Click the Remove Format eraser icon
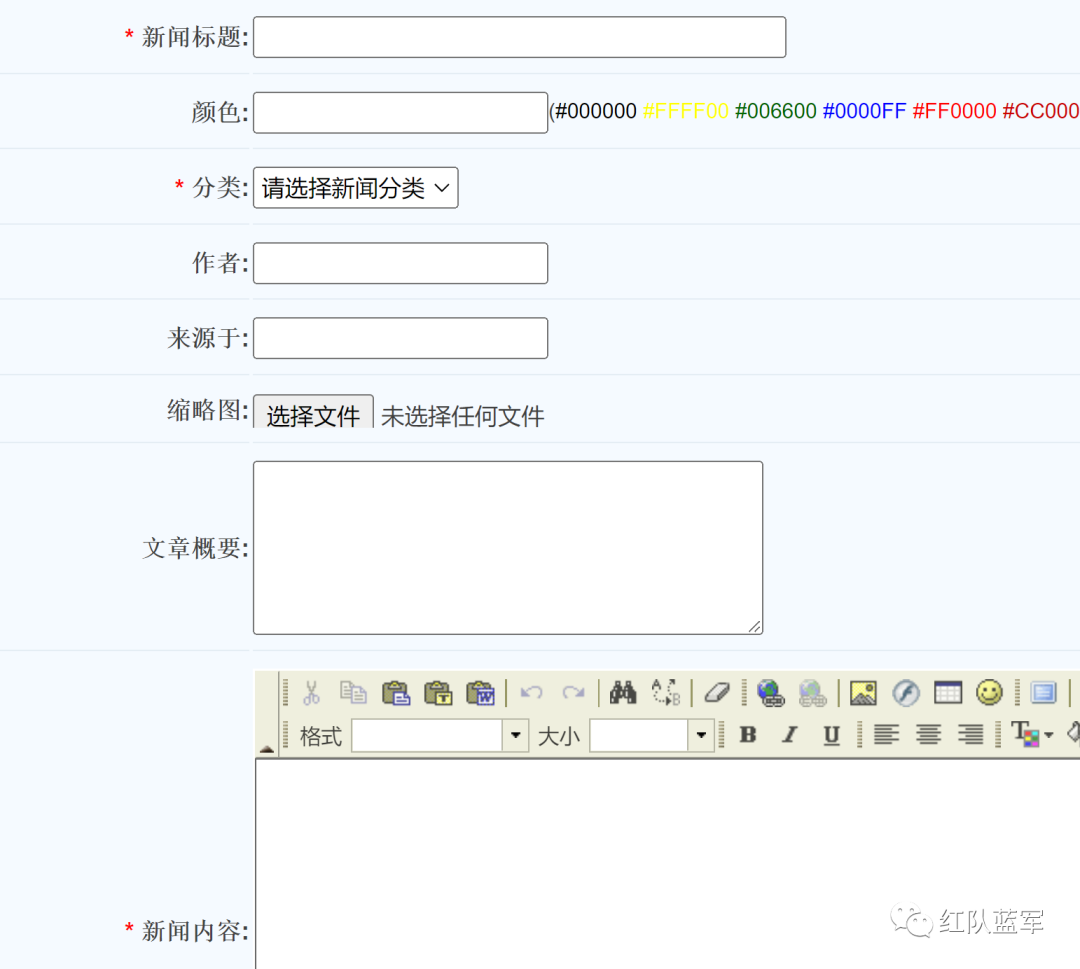Image resolution: width=1080 pixels, height=969 pixels. (x=716, y=692)
